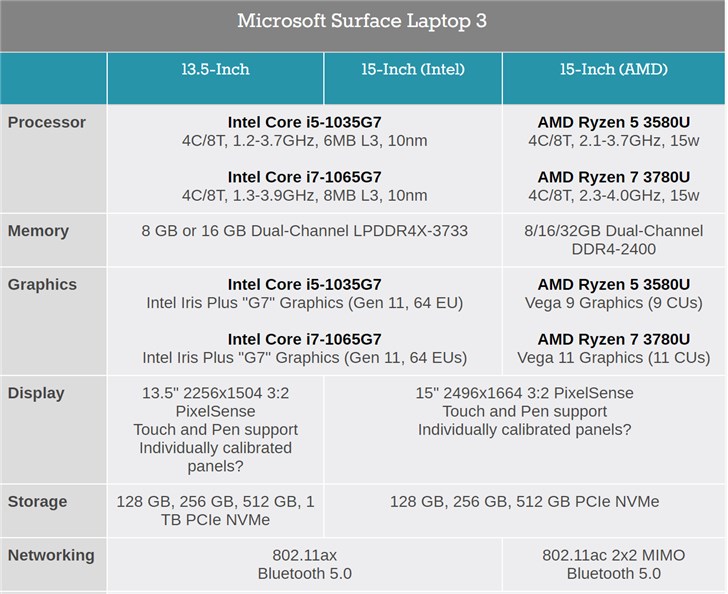
Task: Click the Storage row label
Action: point(37,502)
